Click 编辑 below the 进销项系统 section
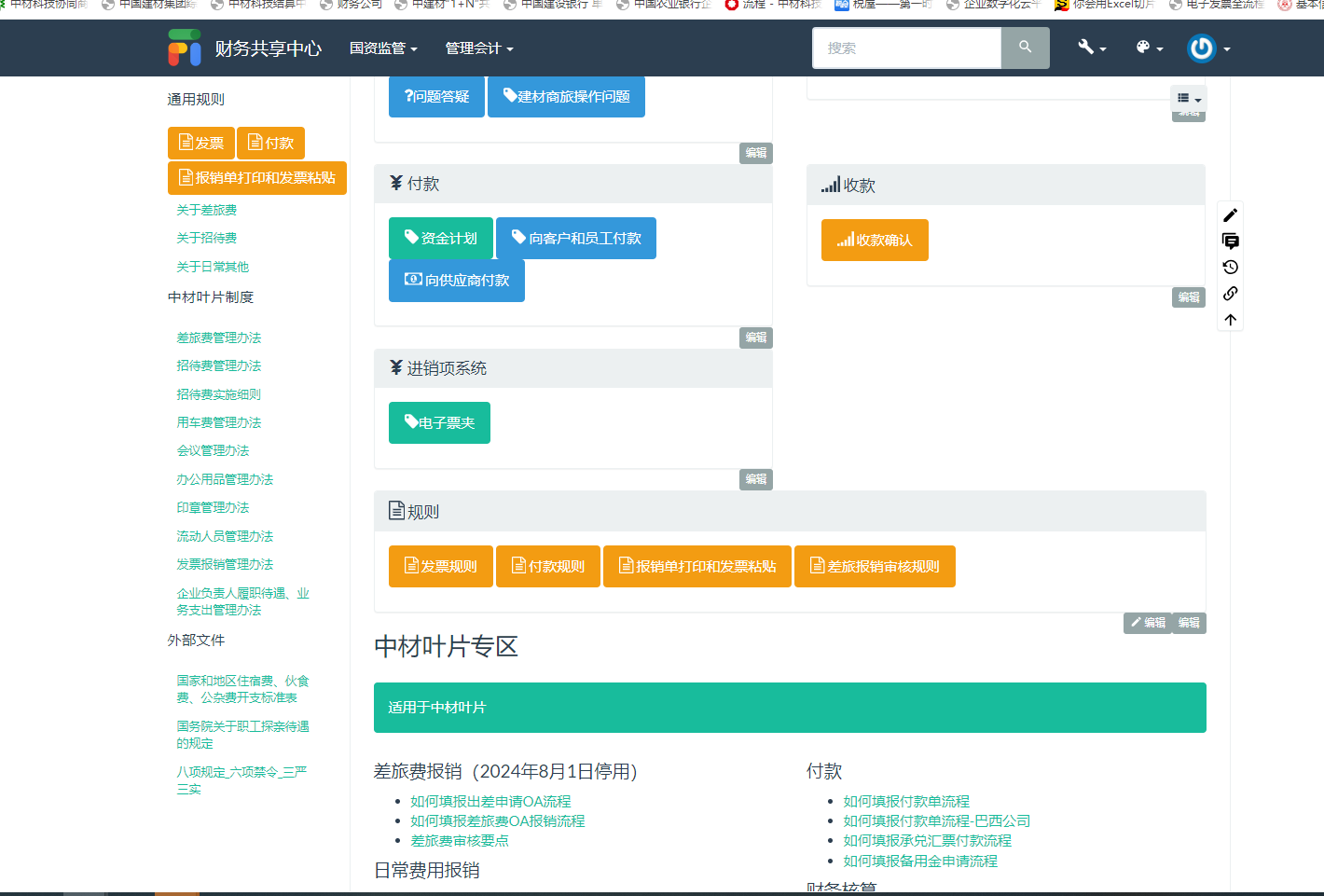Image resolution: width=1324 pixels, height=896 pixels. click(x=756, y=479)
